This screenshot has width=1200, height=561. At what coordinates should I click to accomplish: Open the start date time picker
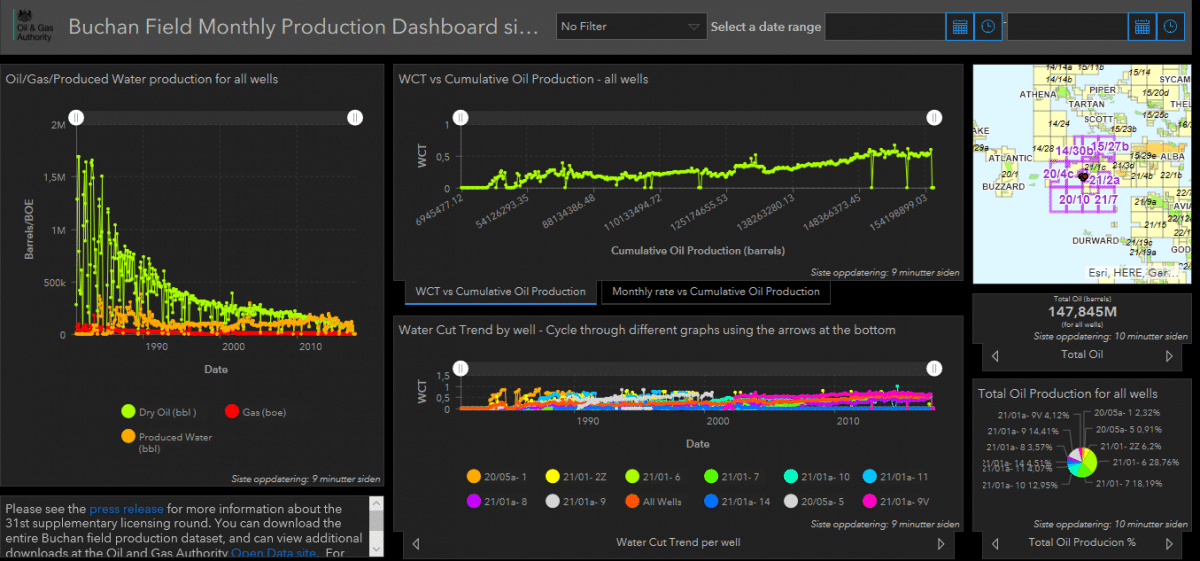989,27
